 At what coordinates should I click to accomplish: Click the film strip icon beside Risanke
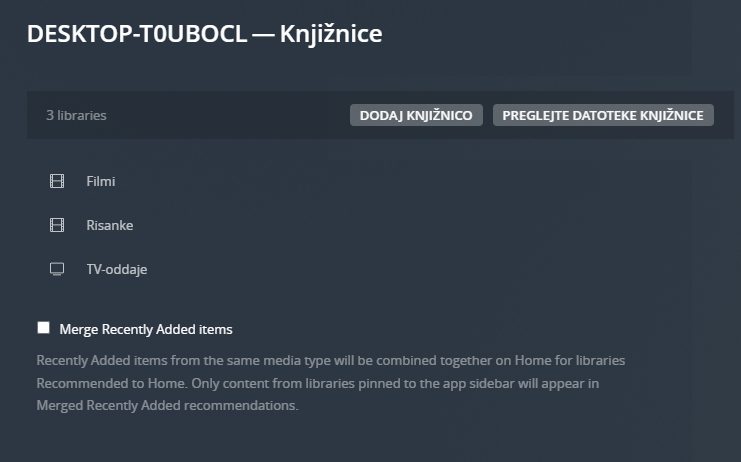pos(57,225)
